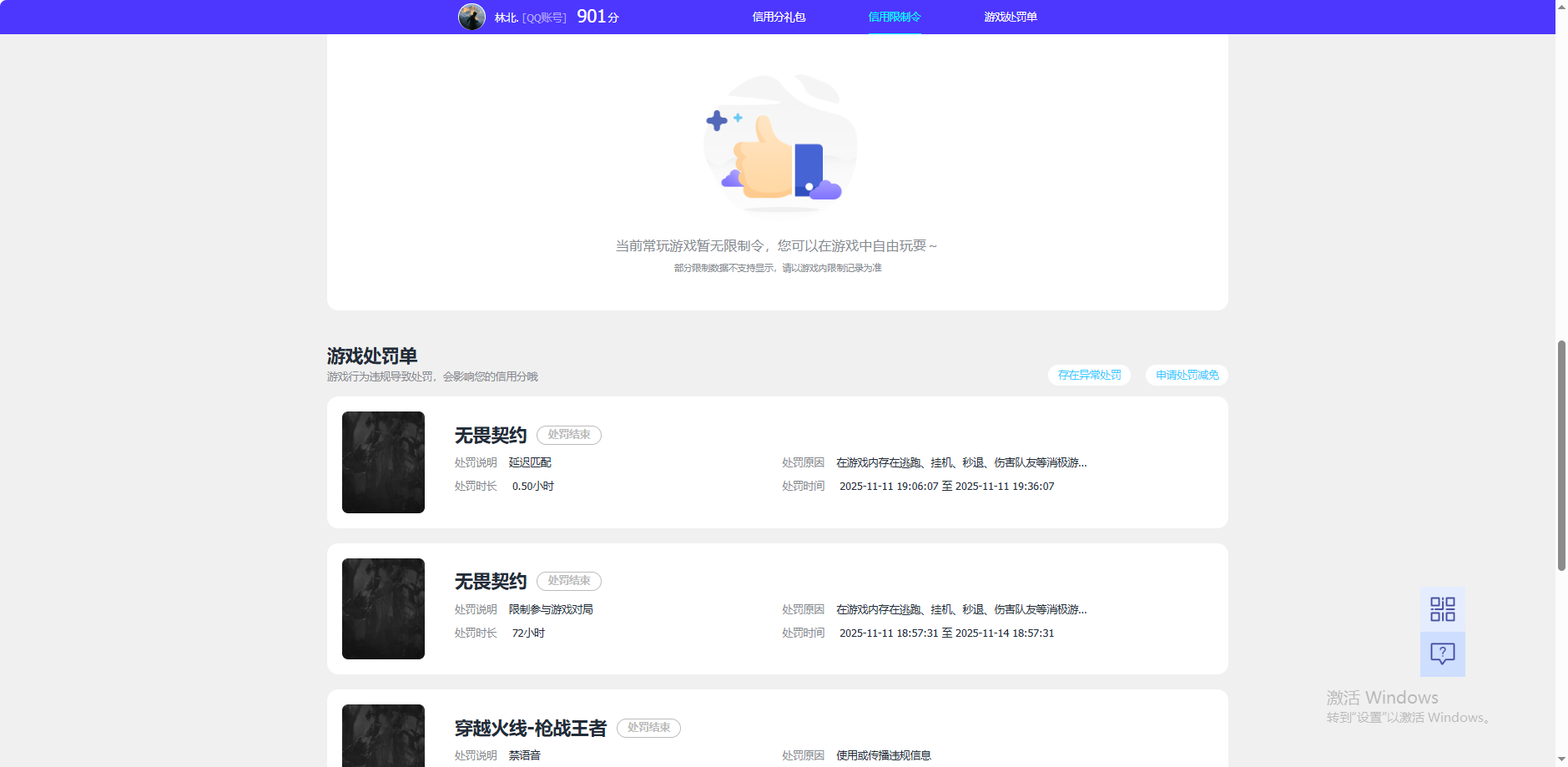Open the QR code icon on right side
The height and width of the screenshot is (767, 1568).
[1442, 609]
